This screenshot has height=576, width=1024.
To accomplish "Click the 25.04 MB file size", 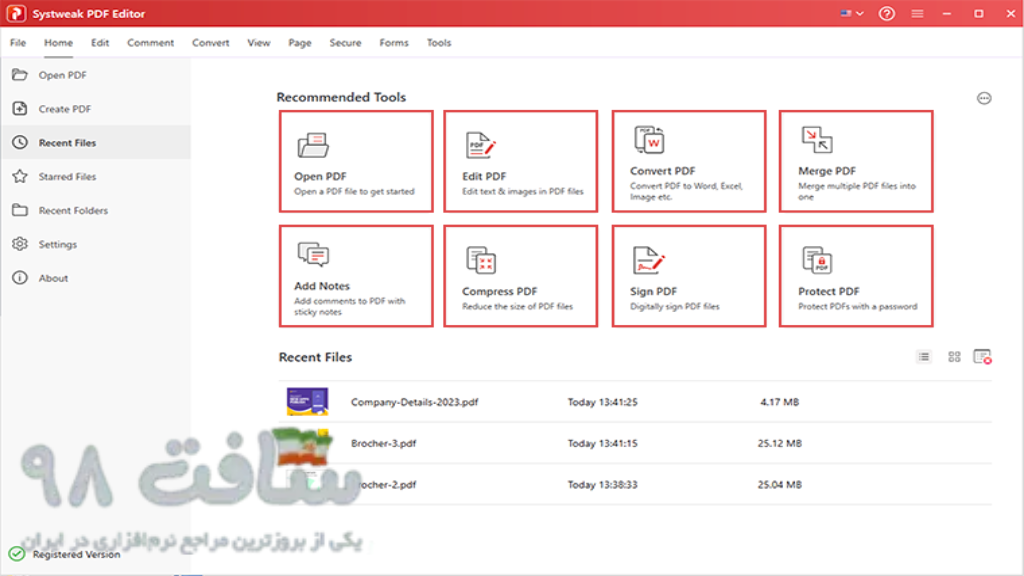I will 780,485.
